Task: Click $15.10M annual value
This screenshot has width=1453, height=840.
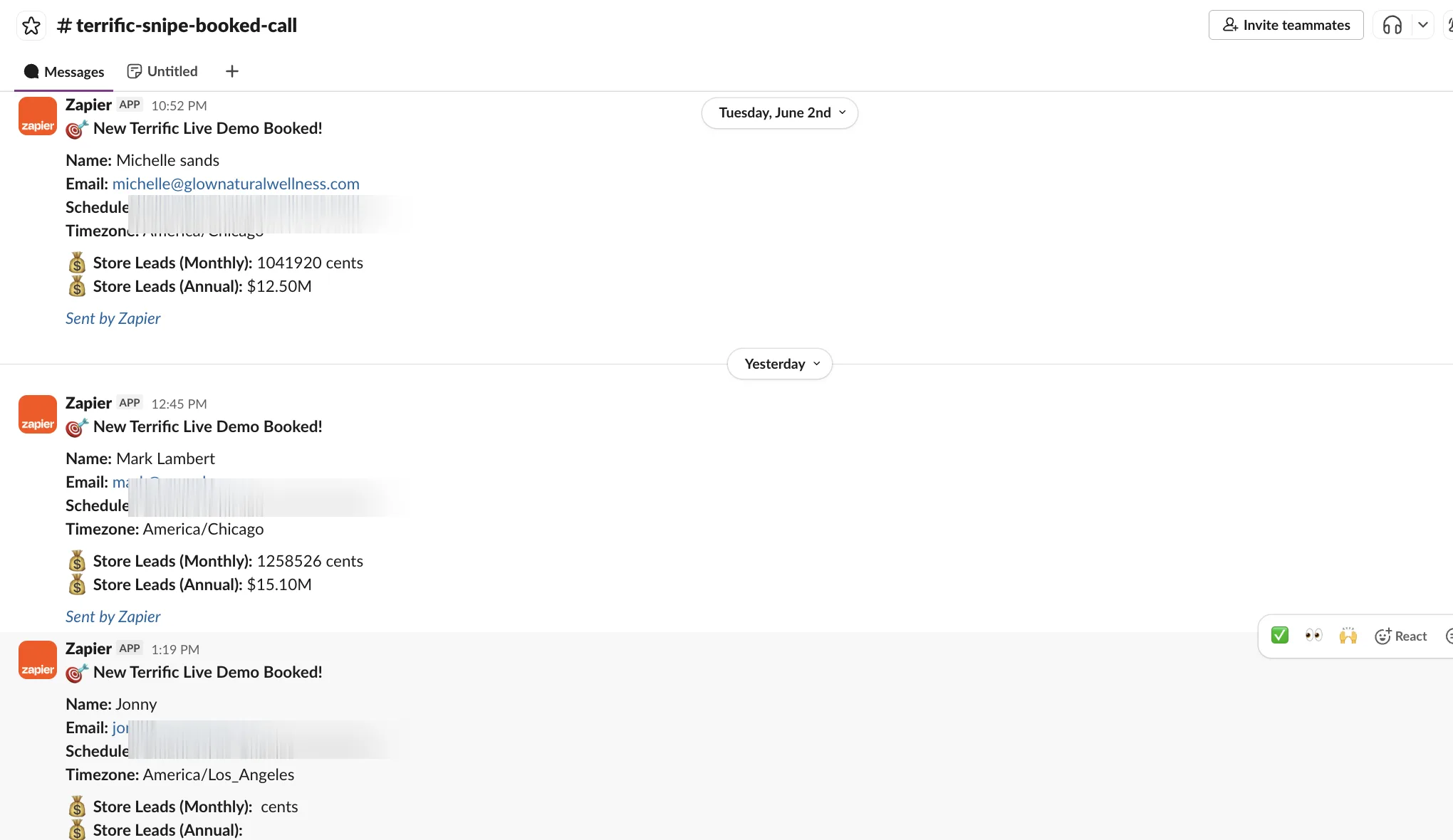Action: pos(279,584)
